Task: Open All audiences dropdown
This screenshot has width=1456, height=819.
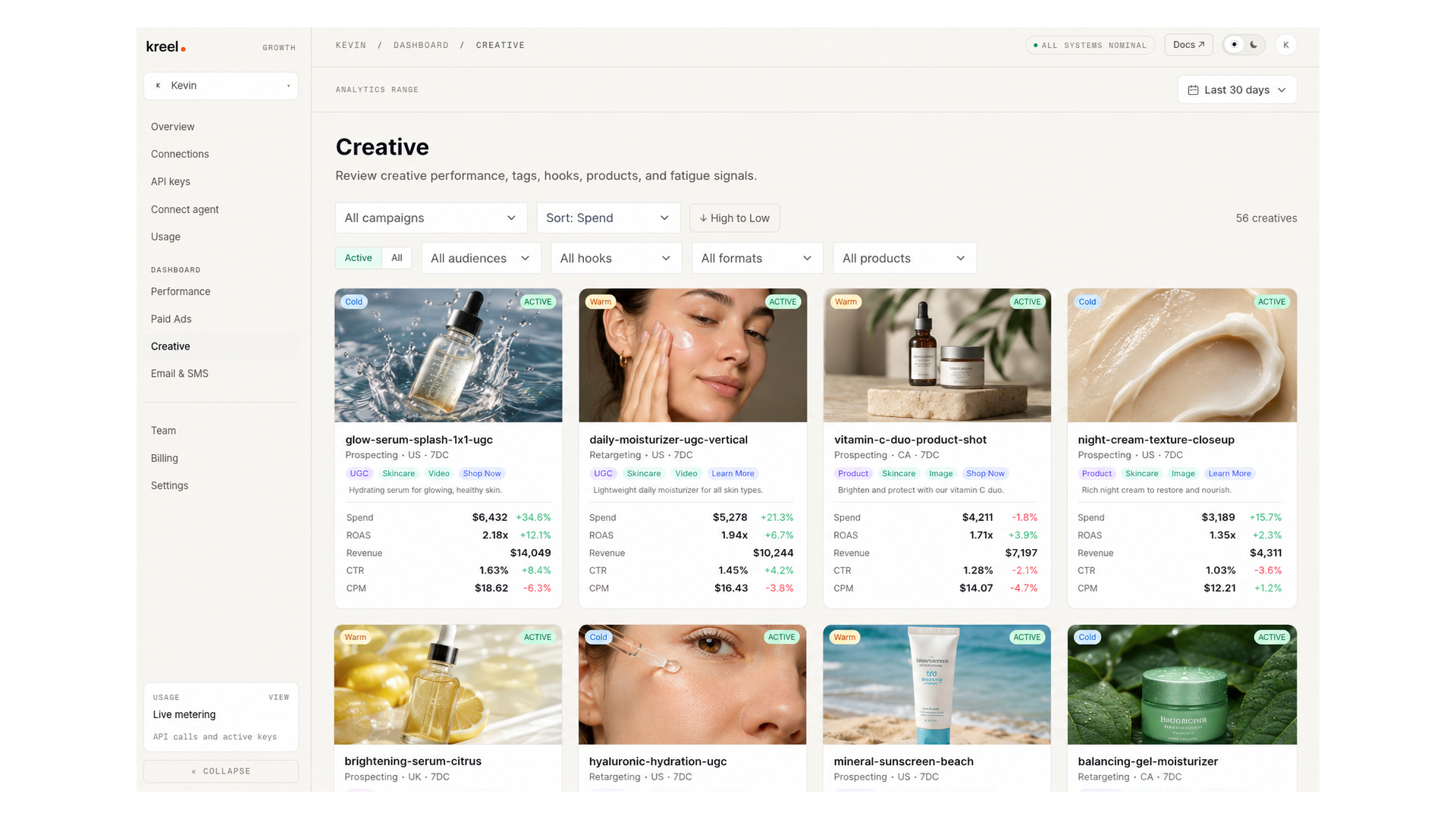Action: click(481, 258)
